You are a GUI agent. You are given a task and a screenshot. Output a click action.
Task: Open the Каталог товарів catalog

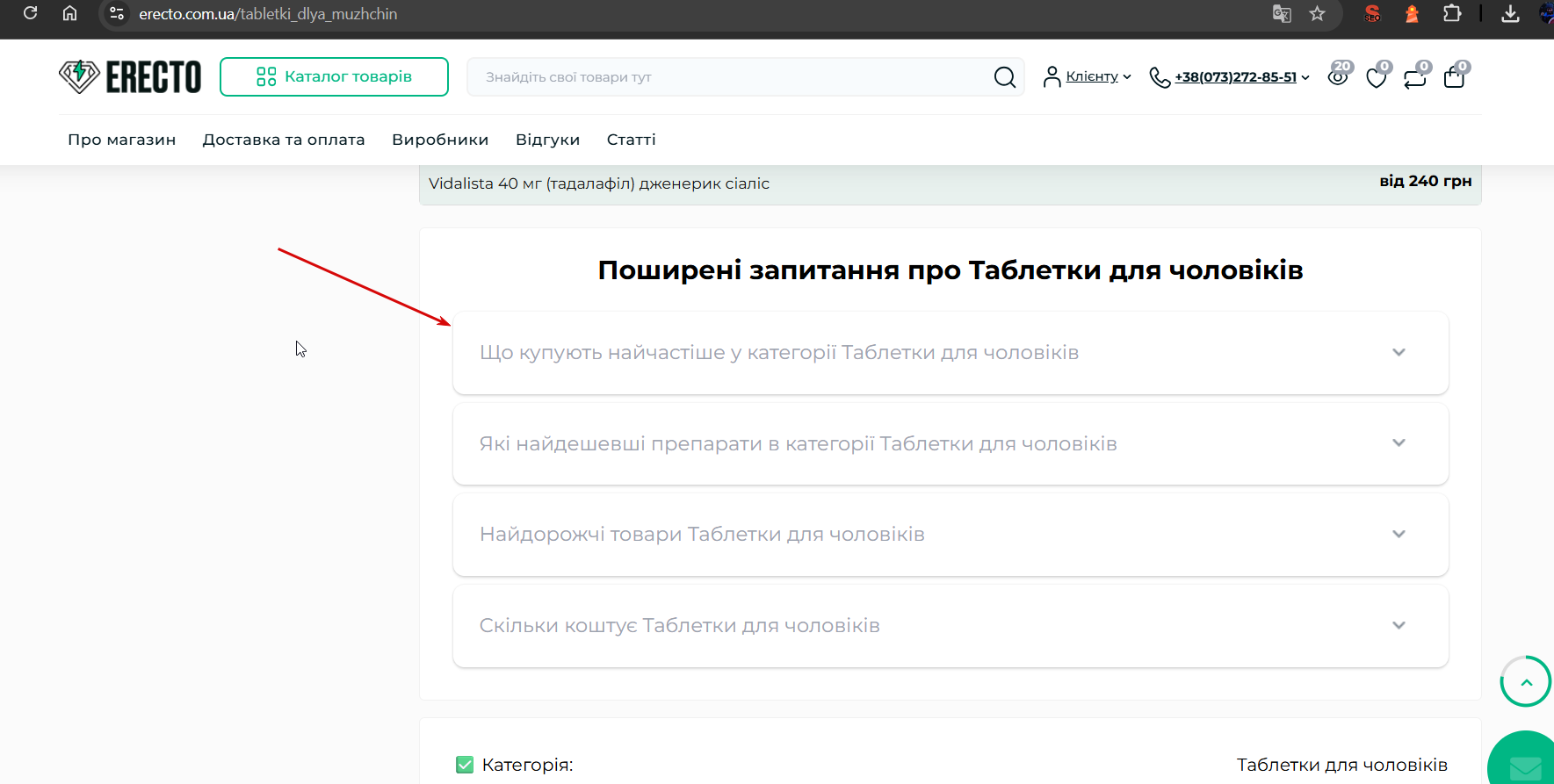tap(334, 76)
